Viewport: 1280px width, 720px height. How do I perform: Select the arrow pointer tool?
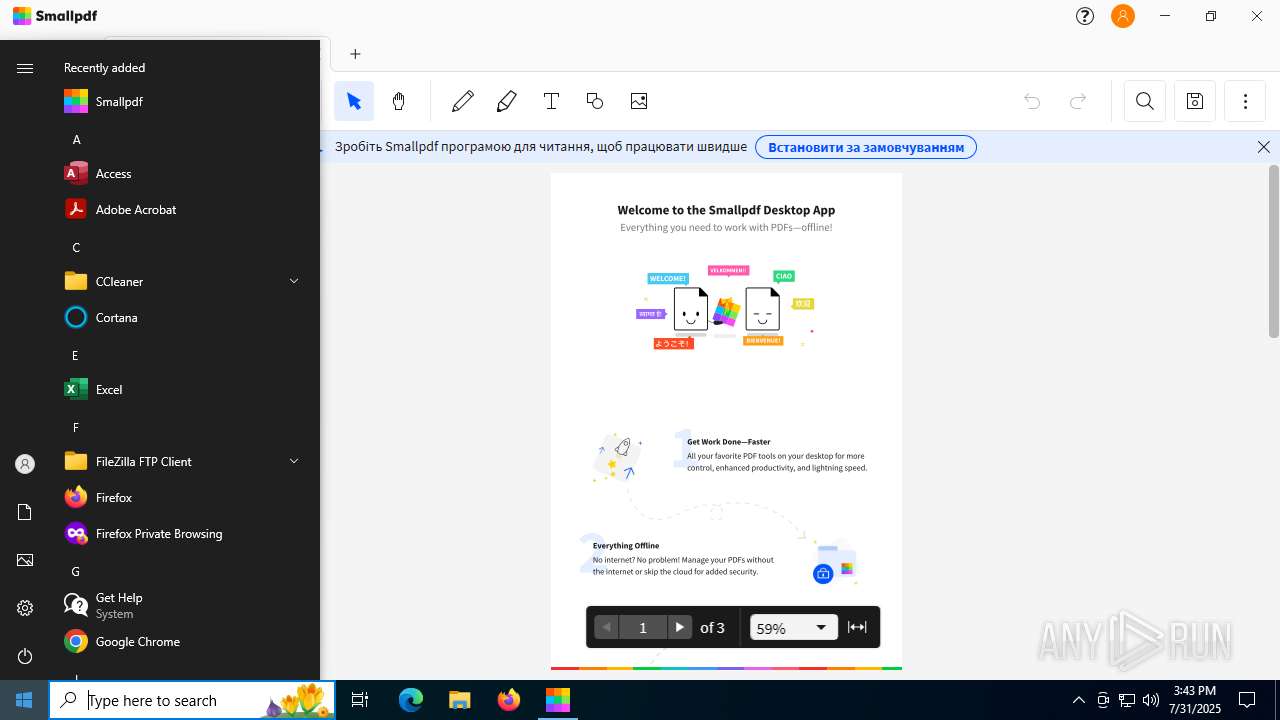(354, 101)
